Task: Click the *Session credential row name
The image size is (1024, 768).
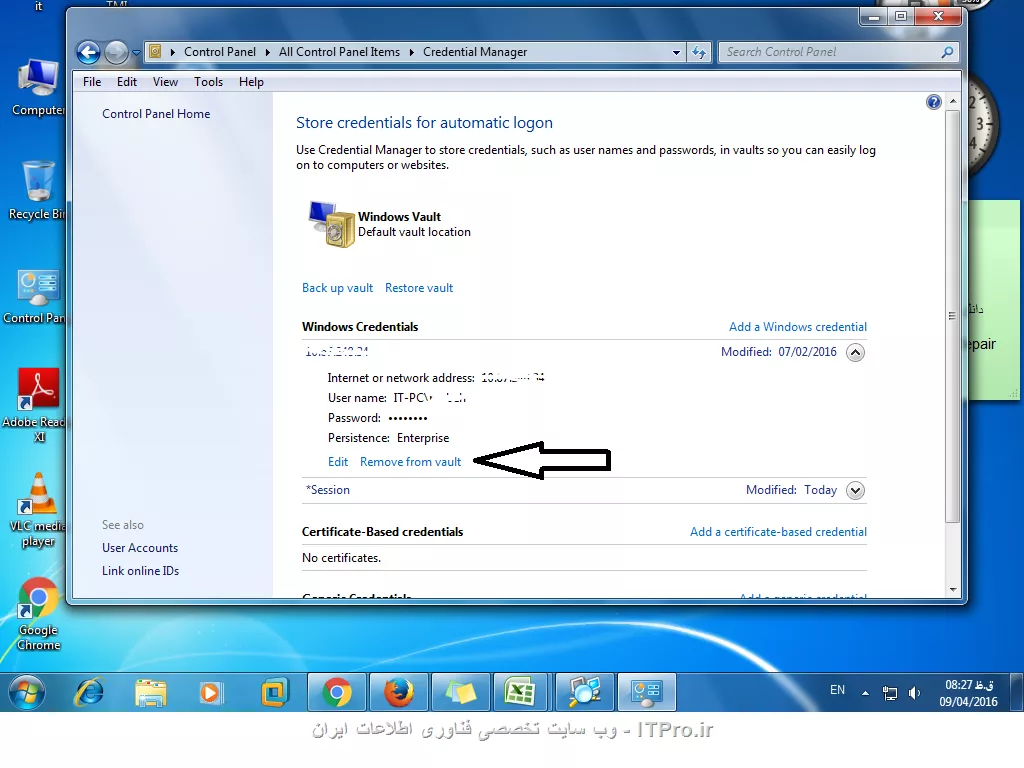Action: pos(328,490)
